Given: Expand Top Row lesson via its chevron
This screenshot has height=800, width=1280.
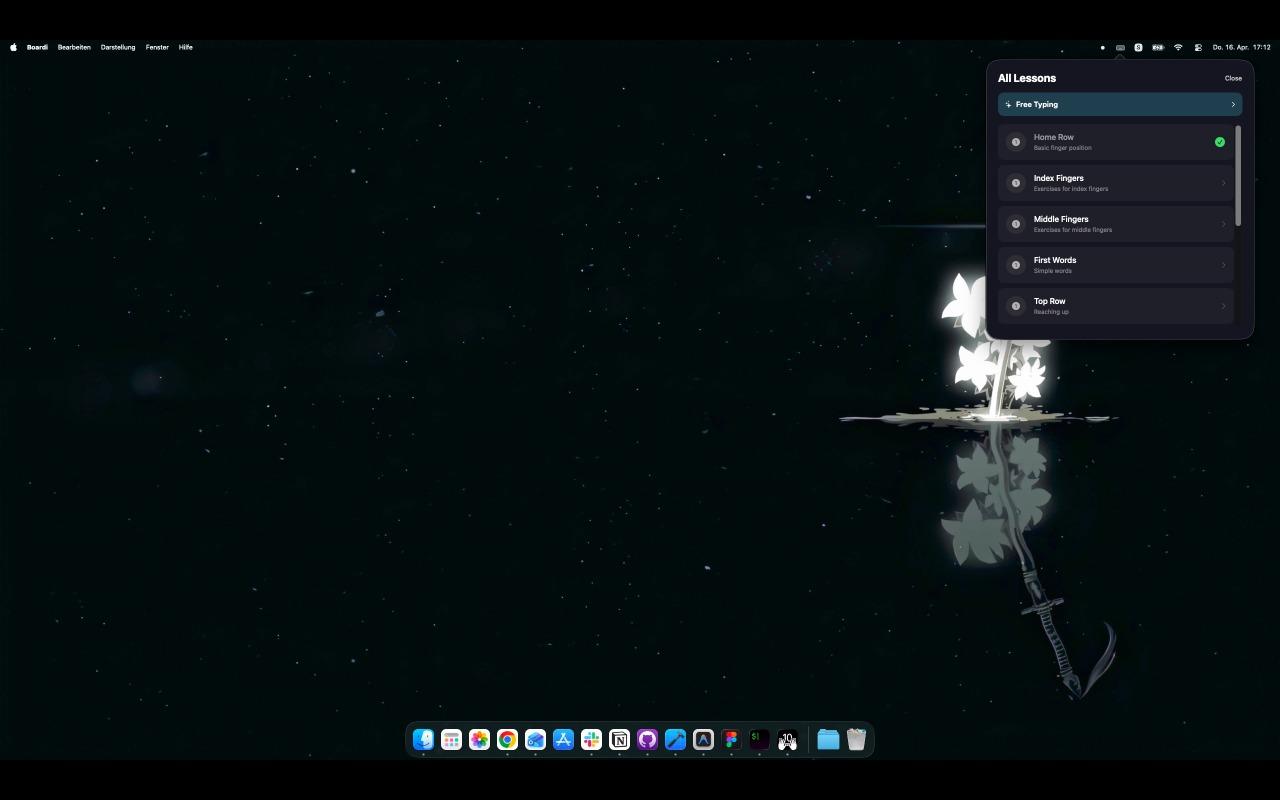Looking at the screenshot, I should tap(1224, 306).
